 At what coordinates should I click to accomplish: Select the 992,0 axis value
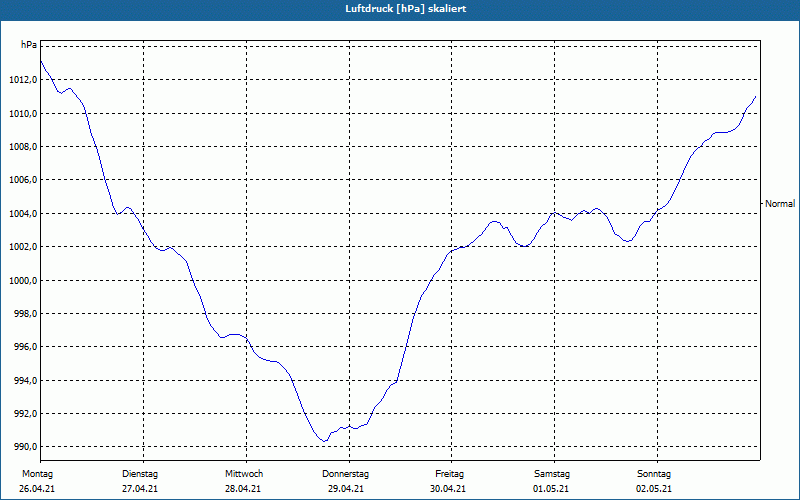coord(25,414)
